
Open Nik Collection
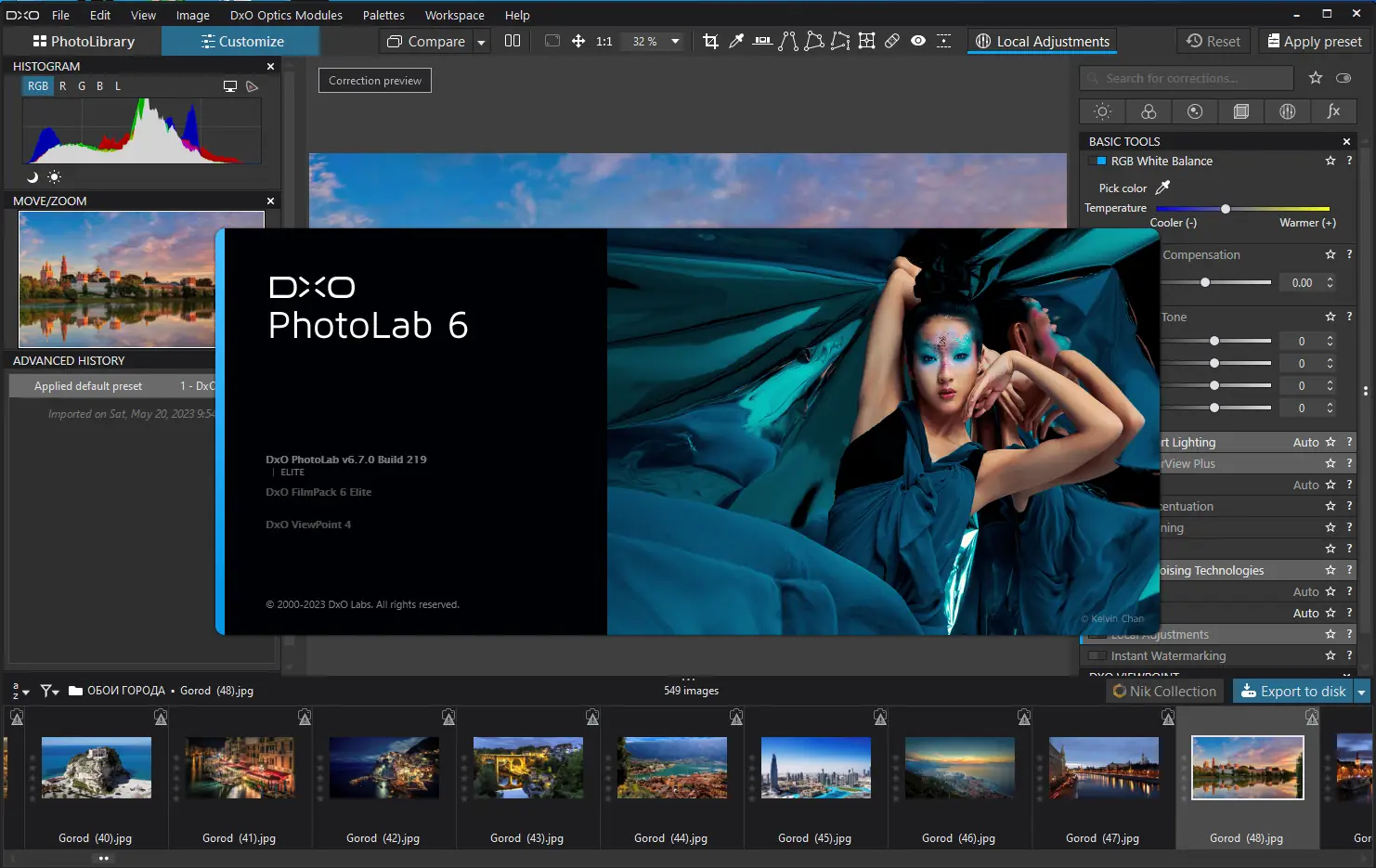[1164, 691]
